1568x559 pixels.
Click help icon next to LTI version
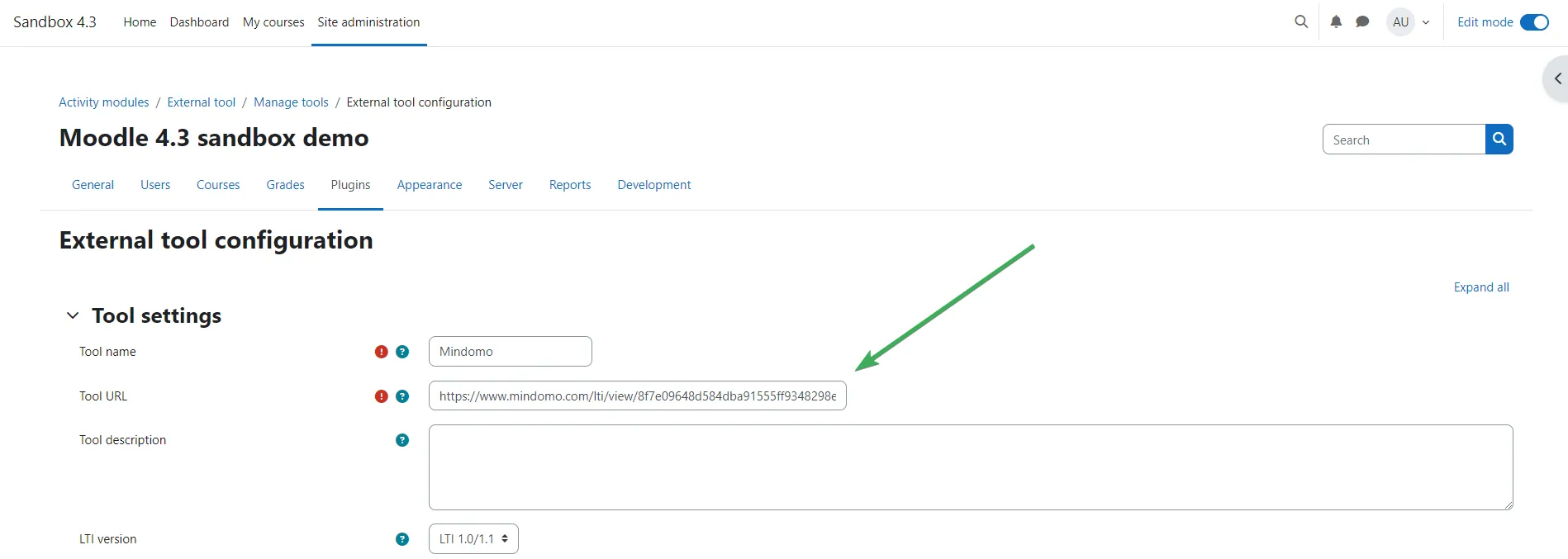(x=402, y=539)
